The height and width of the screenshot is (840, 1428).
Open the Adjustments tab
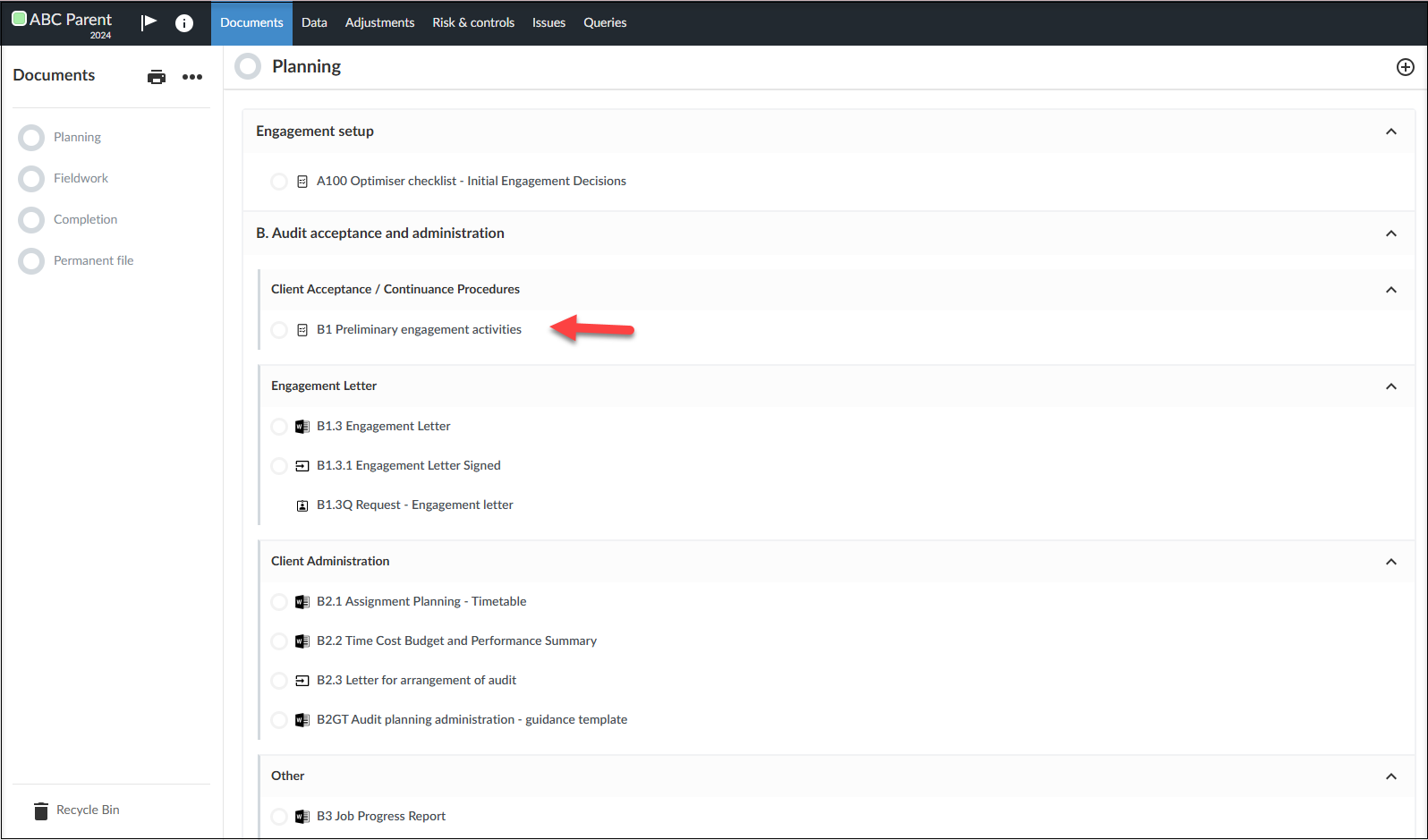pos(380,23)
